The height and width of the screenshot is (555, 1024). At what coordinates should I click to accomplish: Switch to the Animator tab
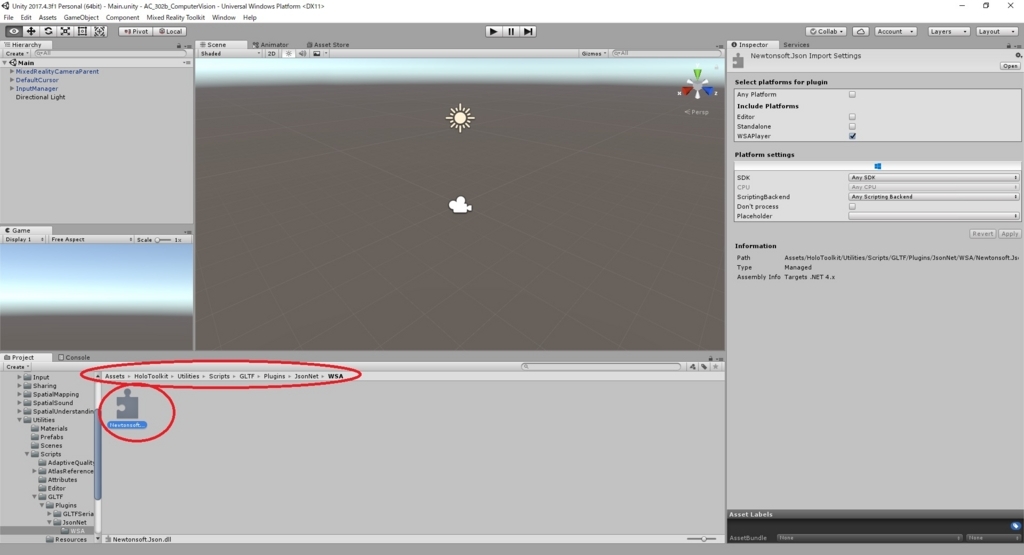coord(270,45)
